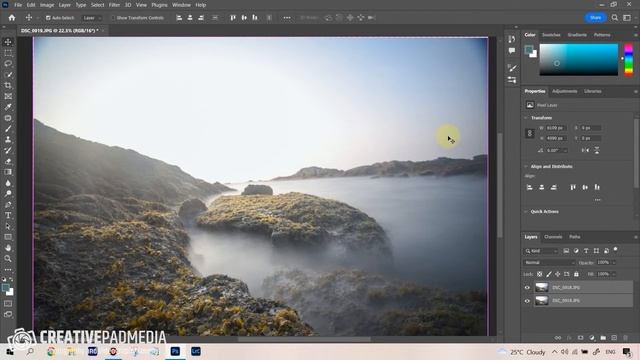640x360 pixels.
Task: Toggle the link width and height constraint
Action: [530, 133]
